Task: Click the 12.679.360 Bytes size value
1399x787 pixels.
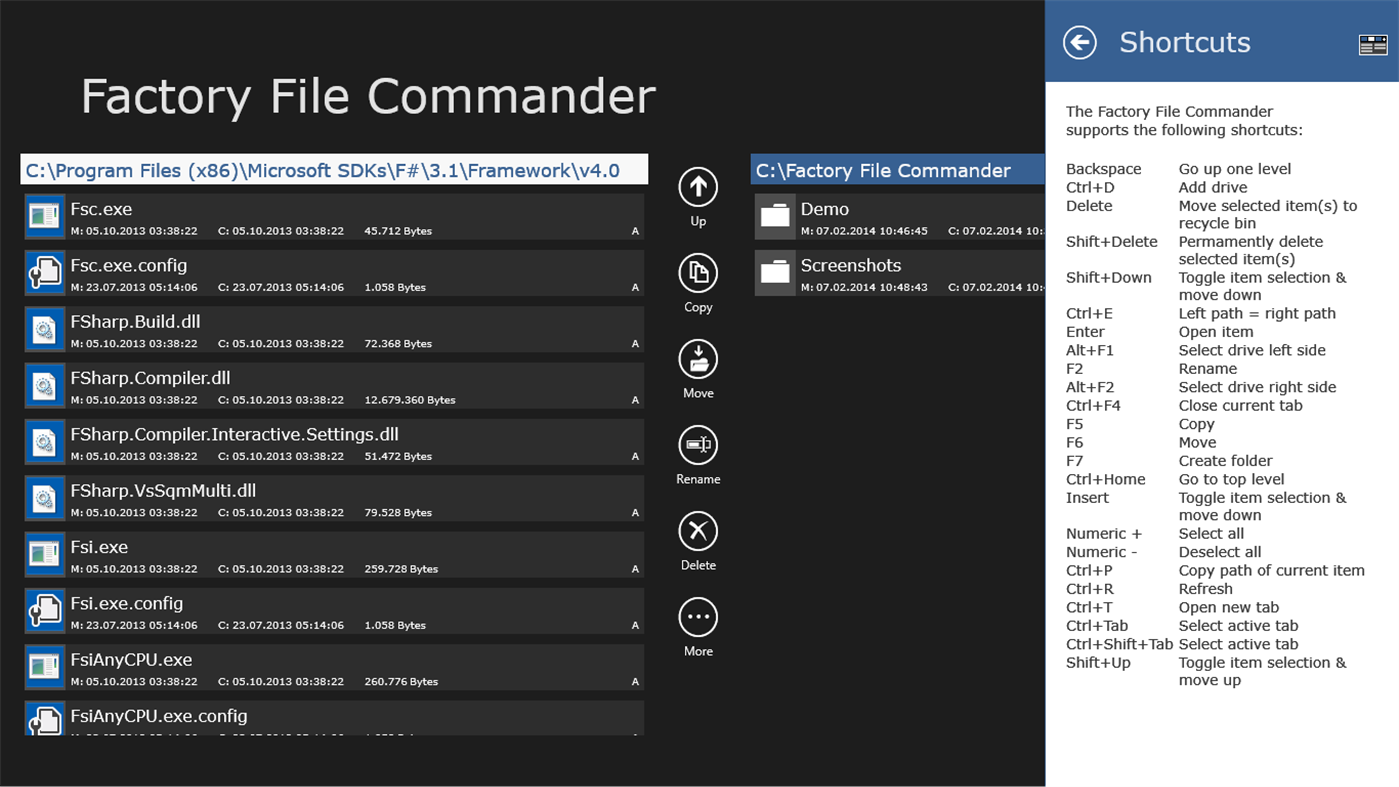Action: 410,400
